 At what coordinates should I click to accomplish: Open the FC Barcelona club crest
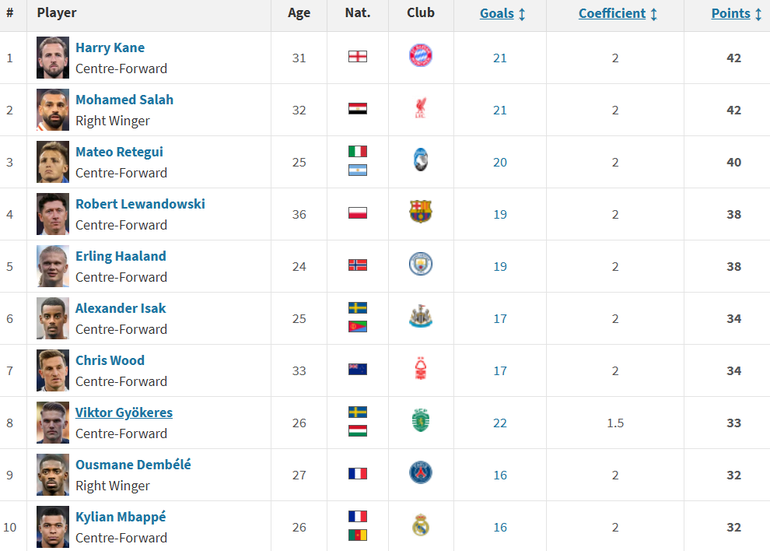point(420,212)
